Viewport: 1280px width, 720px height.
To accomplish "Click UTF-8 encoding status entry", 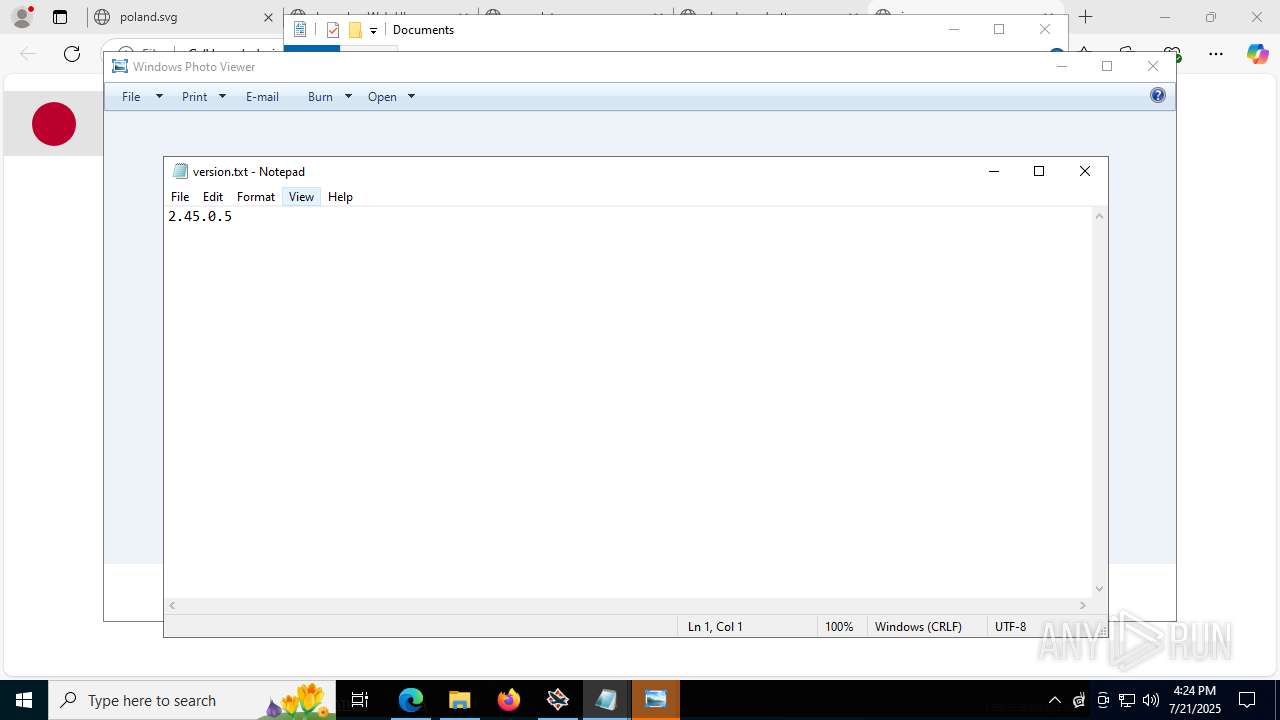I will [1010, 627].
